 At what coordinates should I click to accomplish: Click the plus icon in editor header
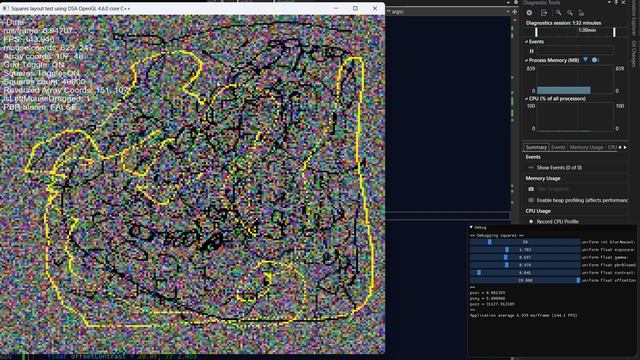coord(514,12)
